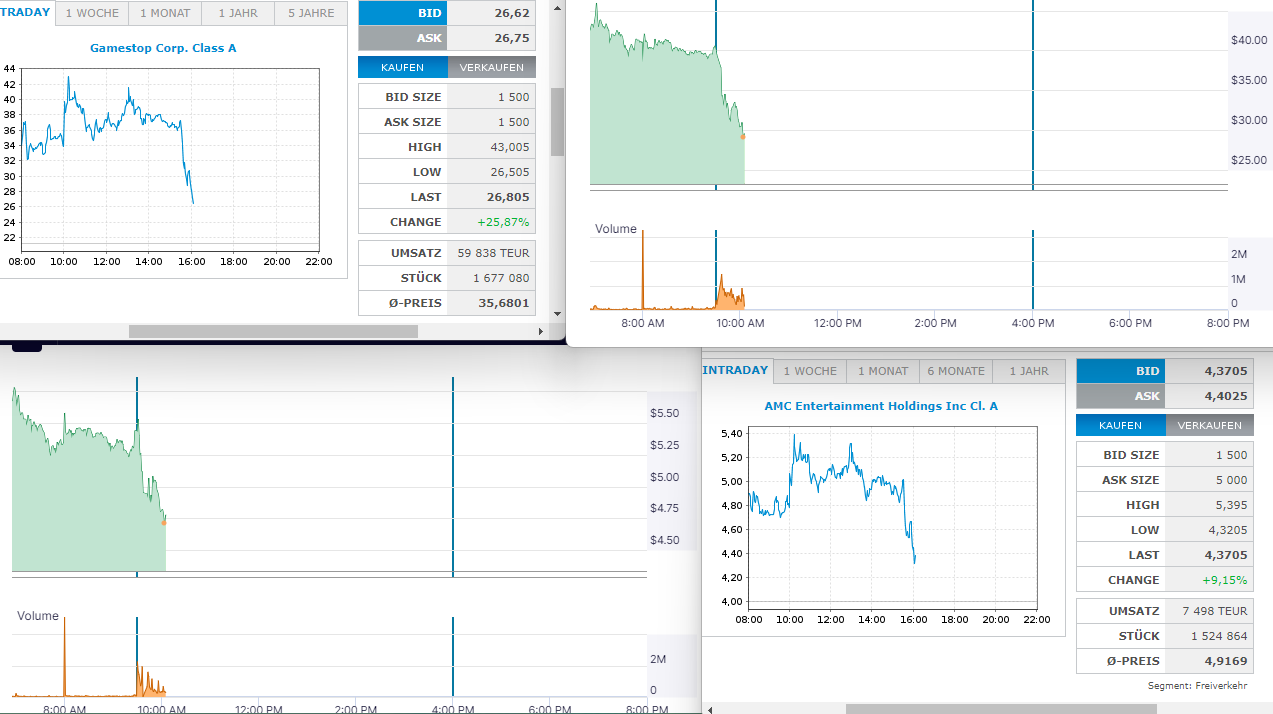Image resolution: width=1273 pixels, height=714 pixels.
Task: Open the INTRADAY tab in AMC chart
Action: point(737,371)
